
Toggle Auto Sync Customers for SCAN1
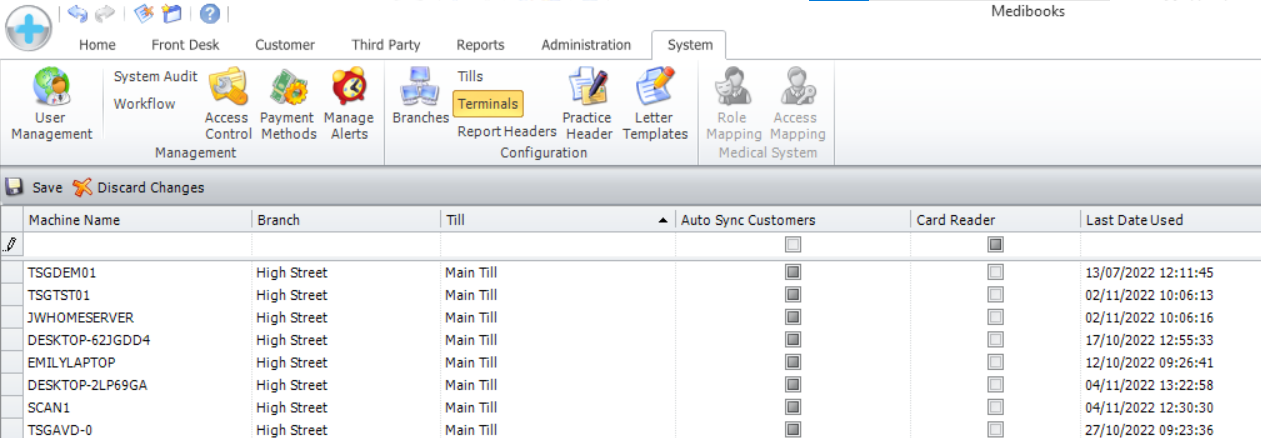pyautogui.click(x=793, y=407)
